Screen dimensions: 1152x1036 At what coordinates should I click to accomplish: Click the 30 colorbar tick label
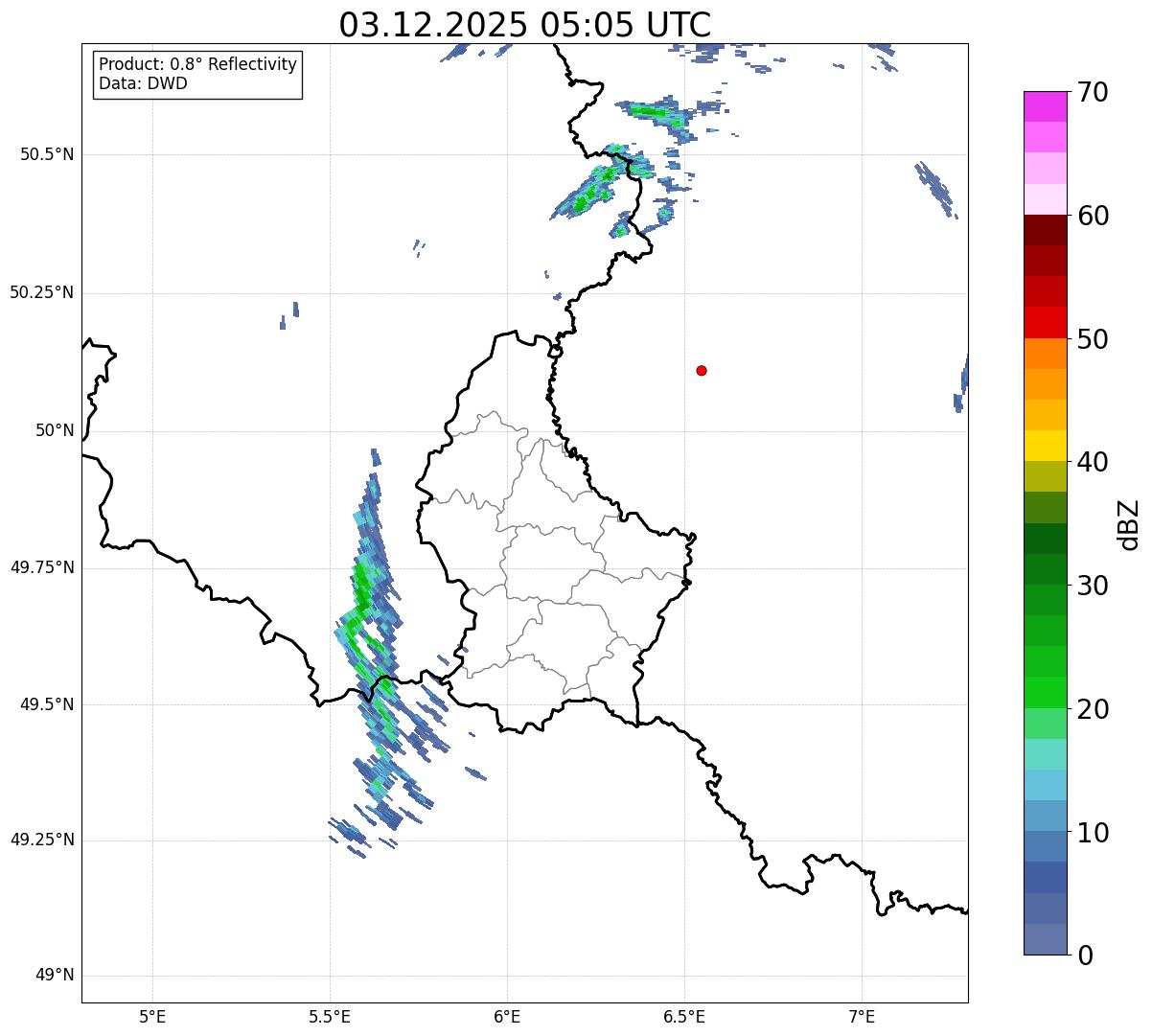coord(1093,586)
